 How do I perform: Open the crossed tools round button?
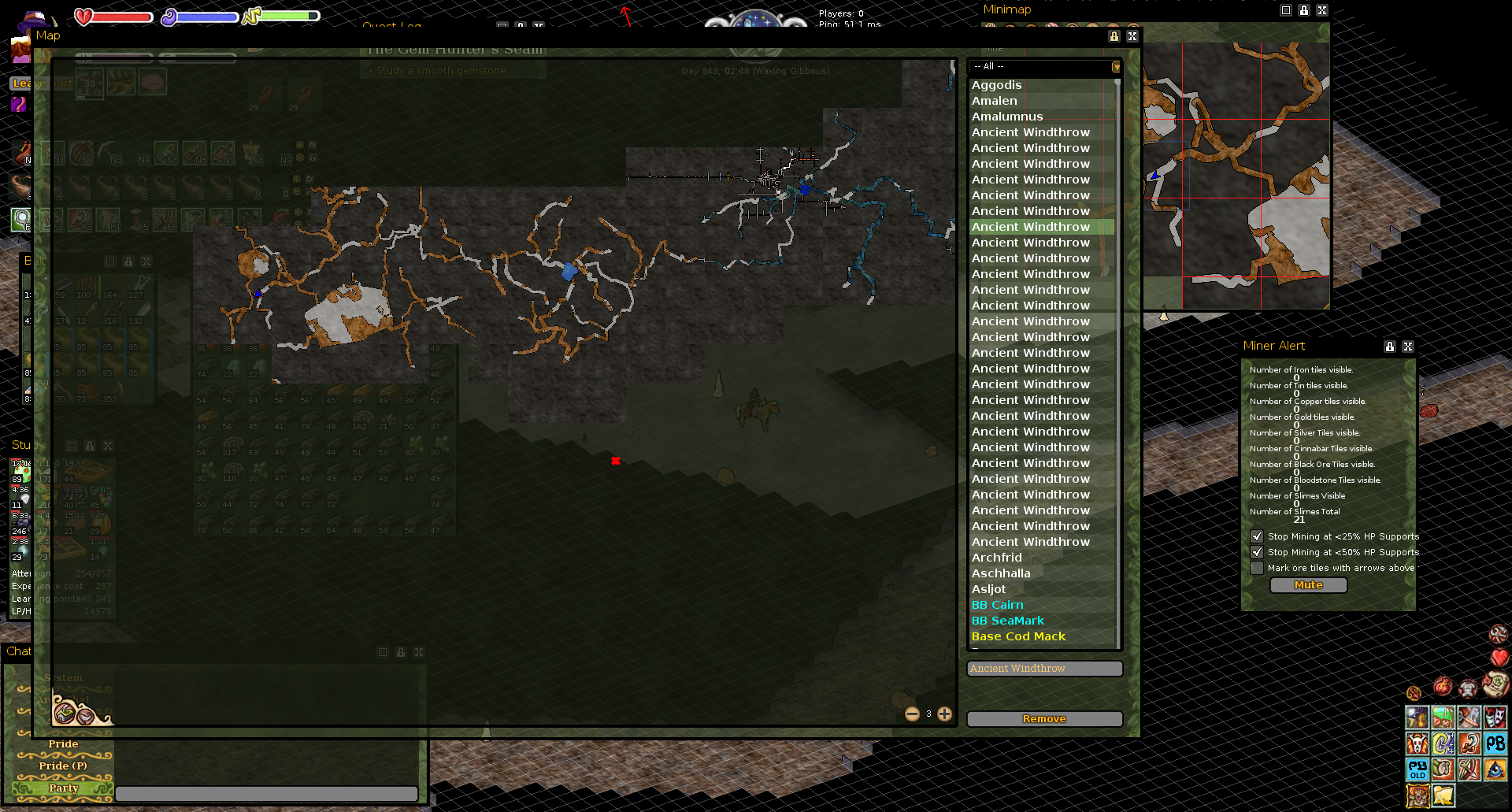pos(1498,634)
